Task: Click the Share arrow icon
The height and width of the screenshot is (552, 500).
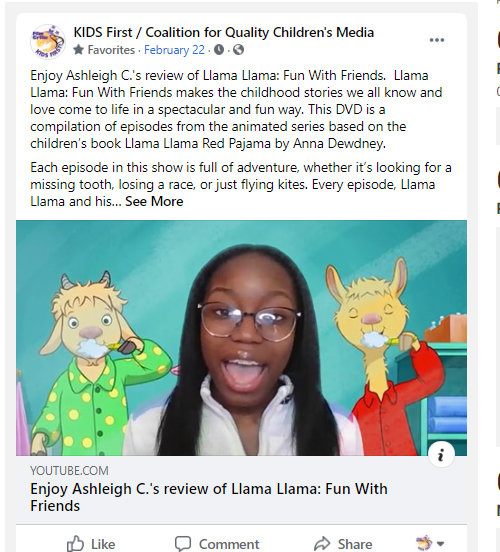Action: click(x=322, y=544)
